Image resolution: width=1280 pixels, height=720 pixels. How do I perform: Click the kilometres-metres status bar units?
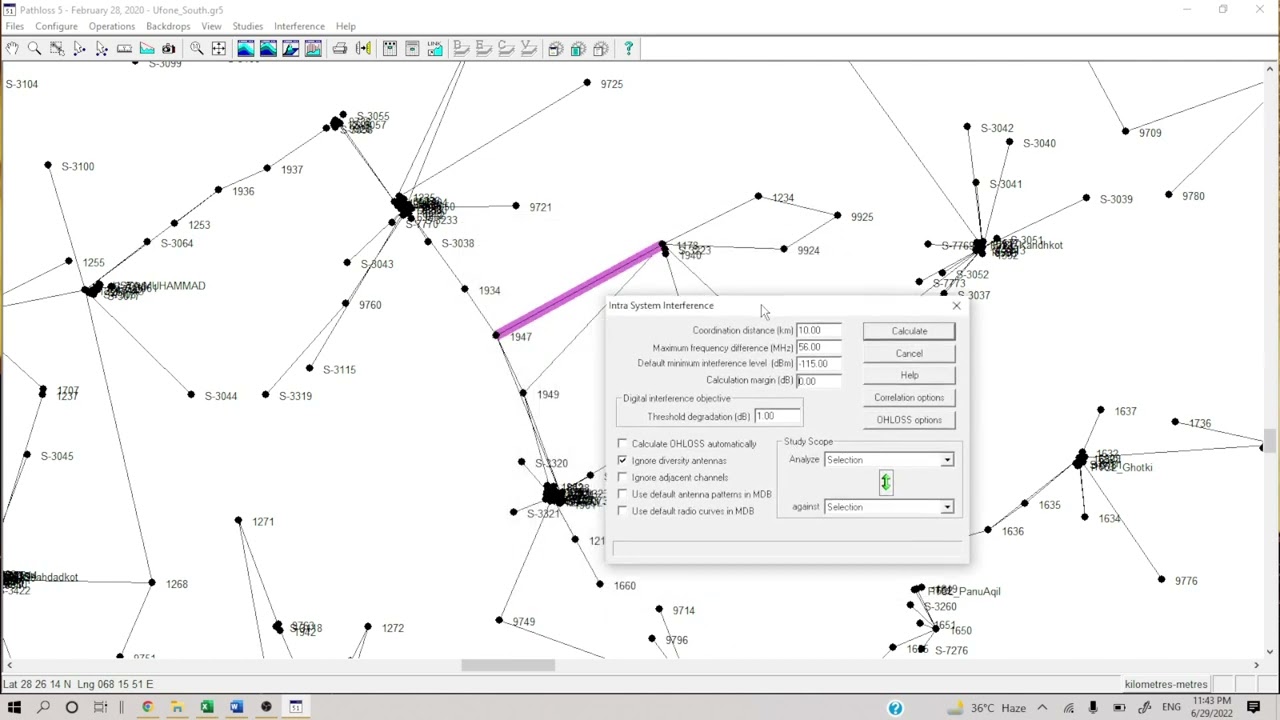click(x=1165, y=684)
